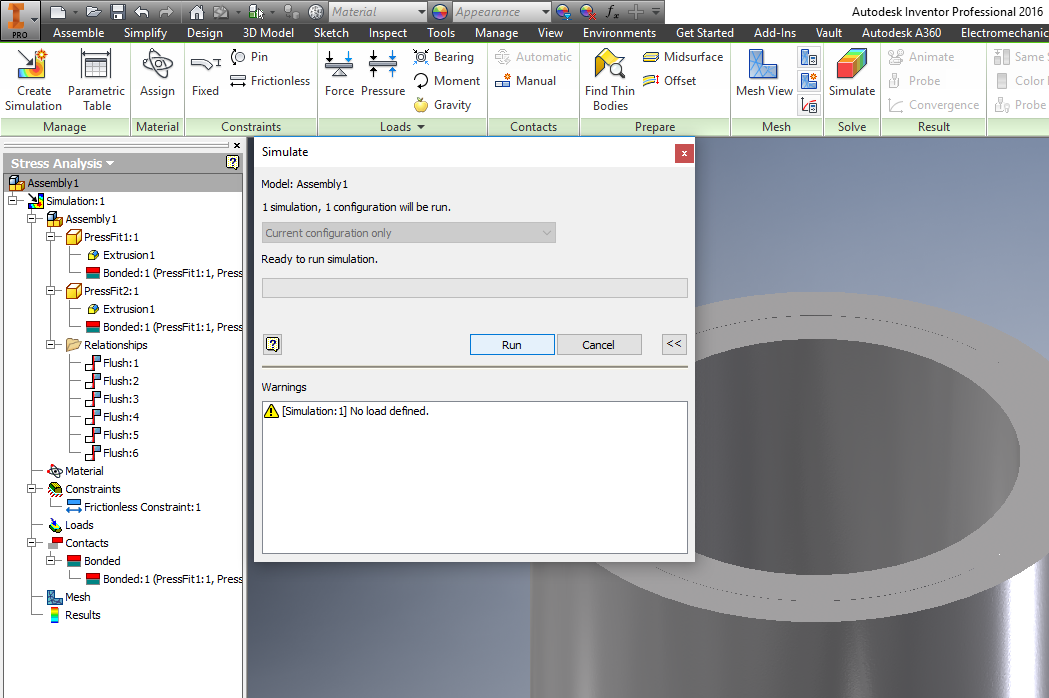This screenshot has width=1049, height=698.
Task: Collapse the Constraints tree node
Action: pos(31,489)
